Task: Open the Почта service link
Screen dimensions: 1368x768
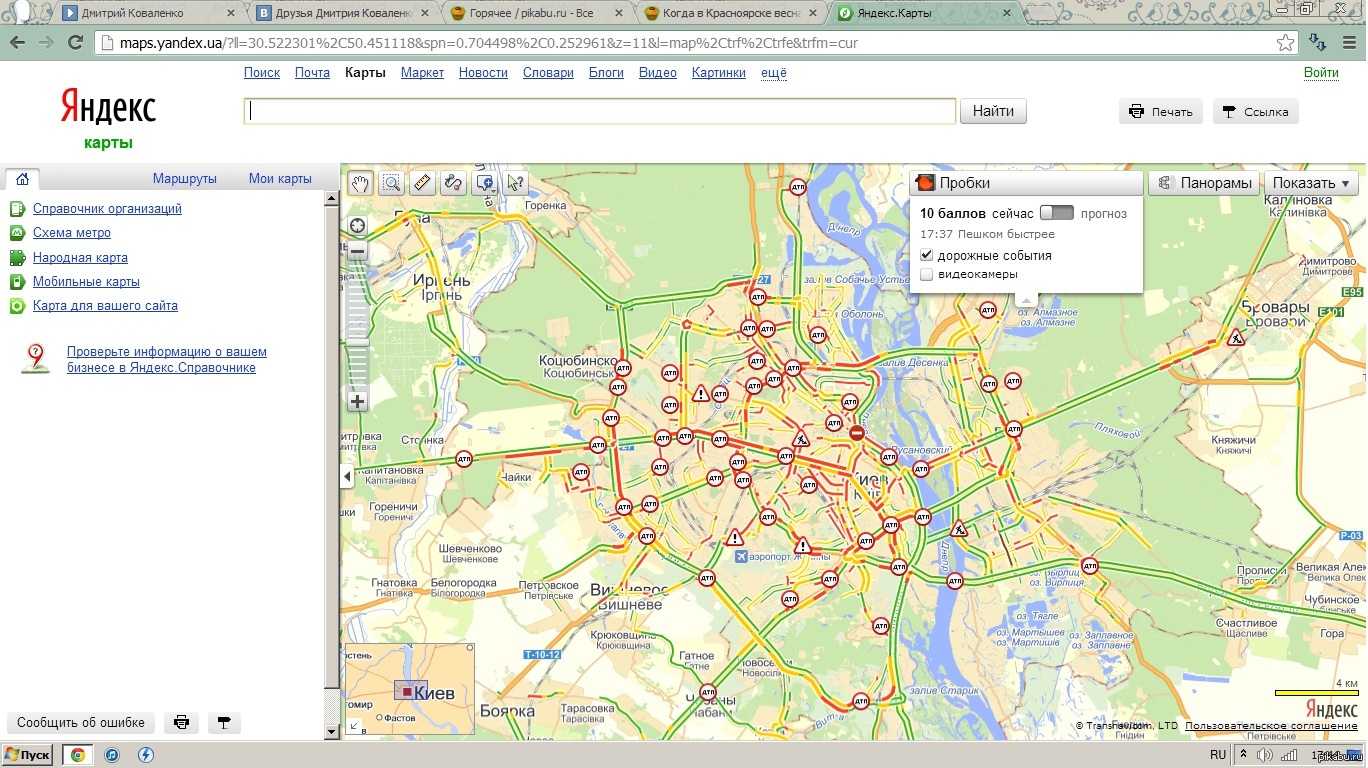Action: (312, 73)
